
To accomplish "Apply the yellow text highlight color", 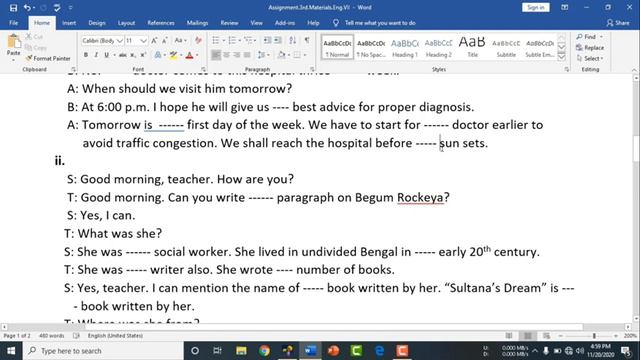I will 173,55.
